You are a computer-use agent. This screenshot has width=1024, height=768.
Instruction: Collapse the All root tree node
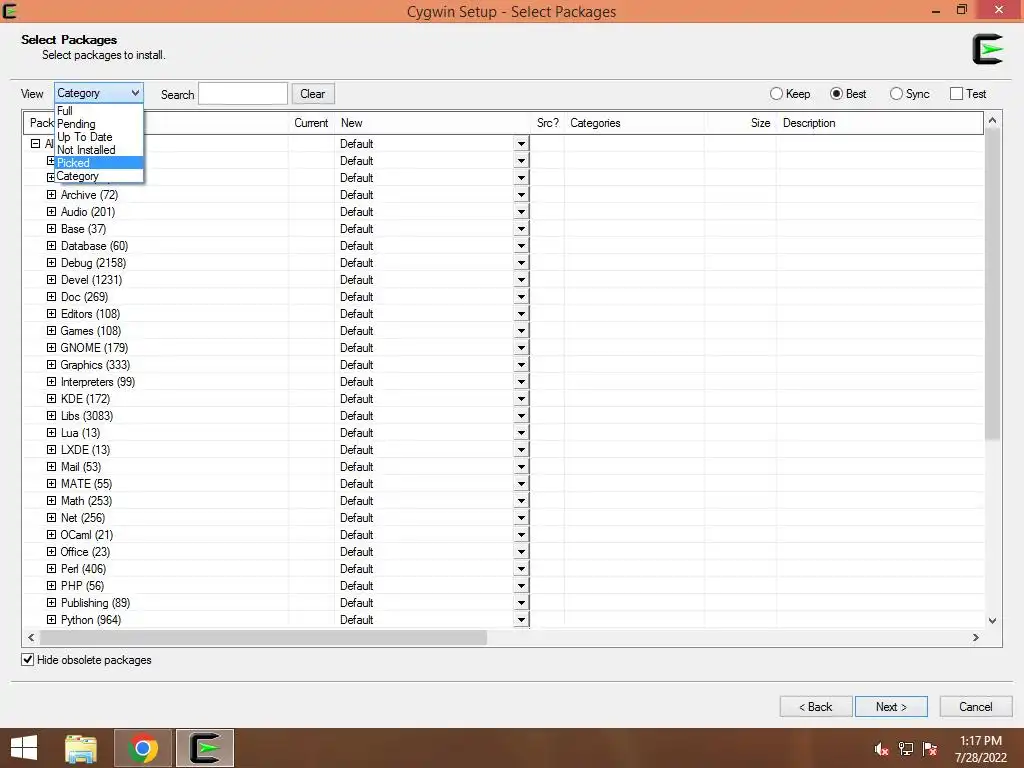35,144
